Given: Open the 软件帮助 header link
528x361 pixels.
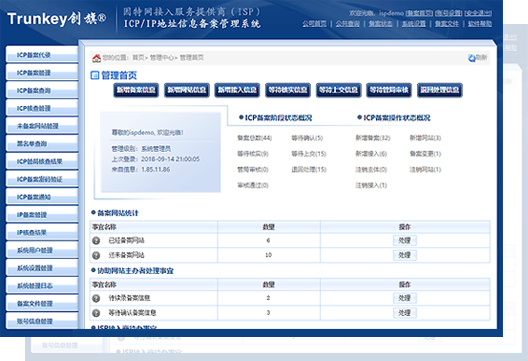Looking at the screenshot, I should [x=480, y=24].
